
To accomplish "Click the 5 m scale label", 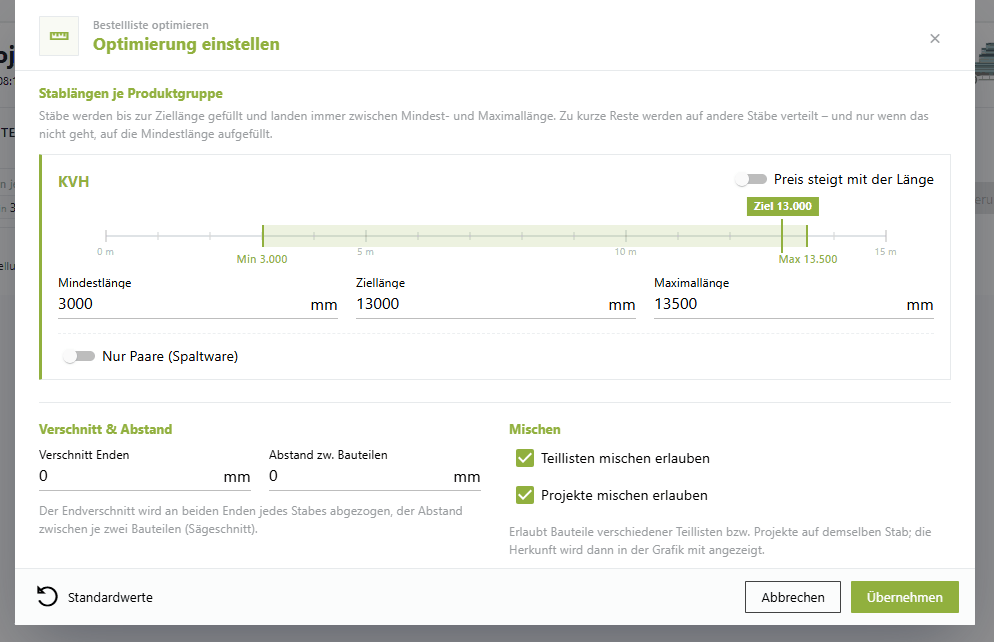I will point(365,252).
